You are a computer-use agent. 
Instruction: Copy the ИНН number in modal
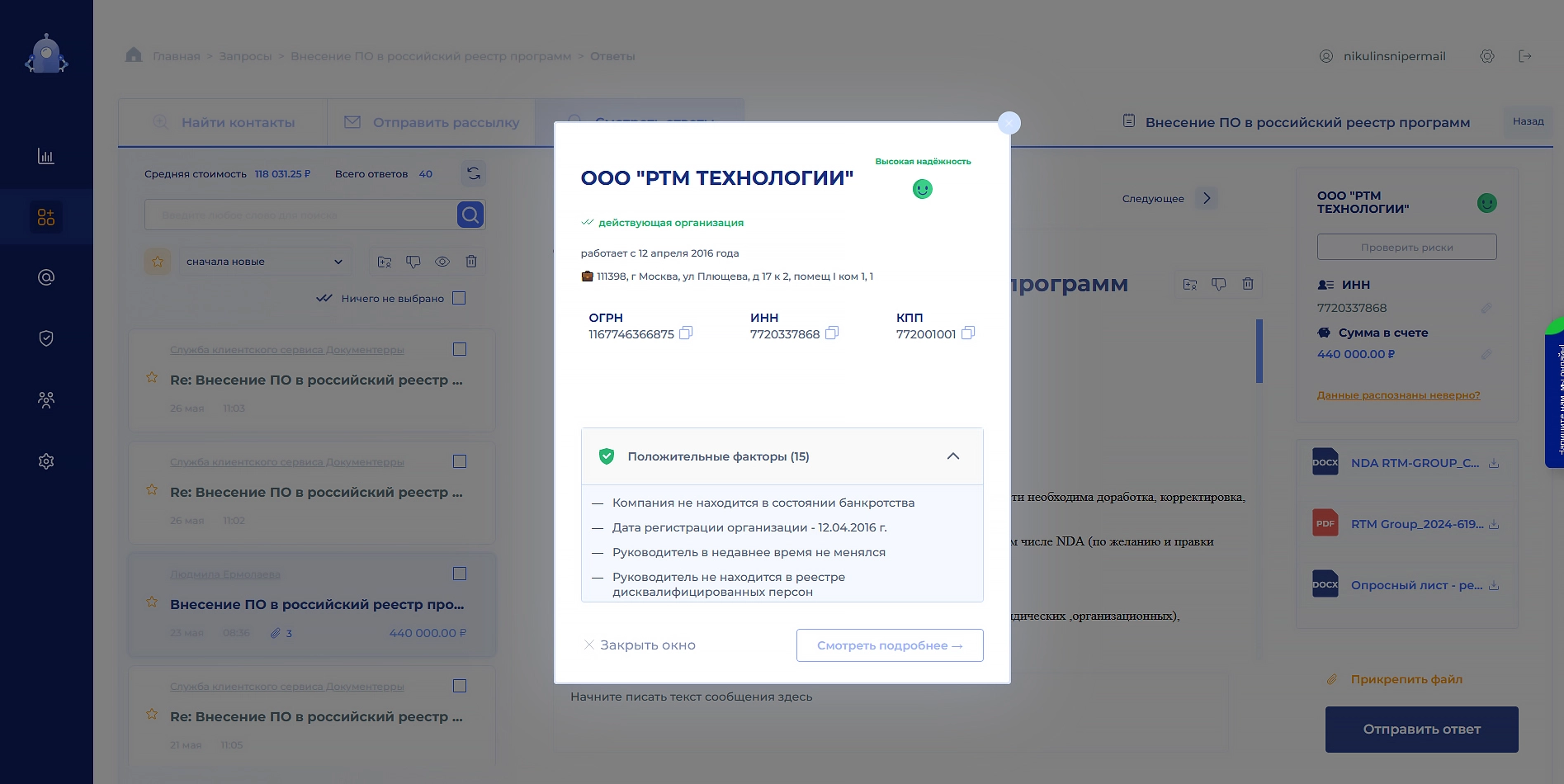pos(832,333)
